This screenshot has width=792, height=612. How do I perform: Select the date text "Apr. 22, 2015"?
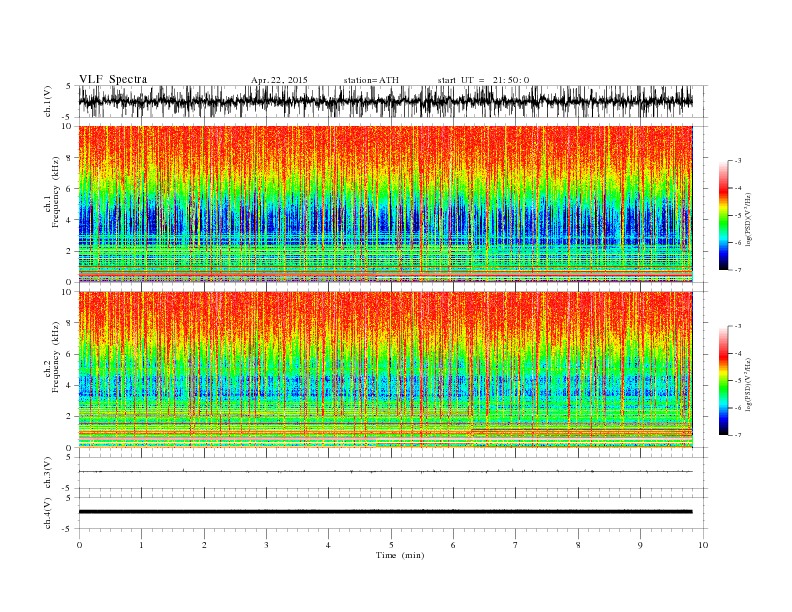coord(279,80)
